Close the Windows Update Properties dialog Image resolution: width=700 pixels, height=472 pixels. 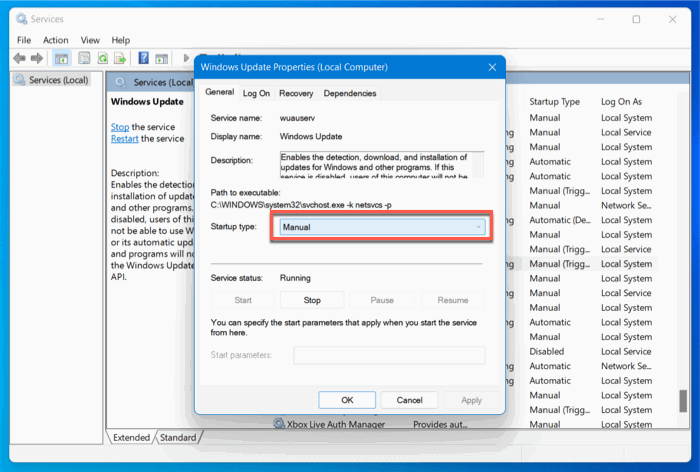click(492, 67)
